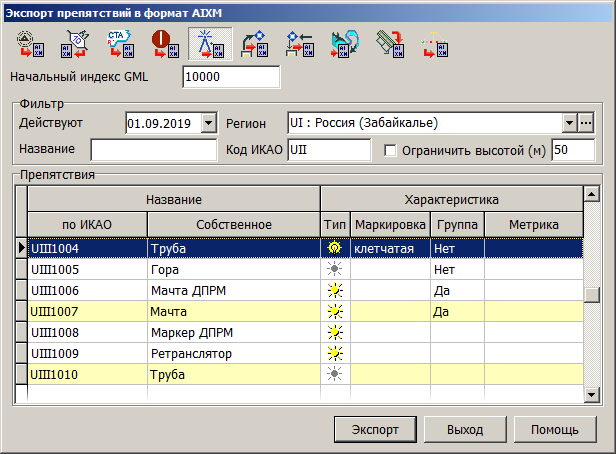Click the Экспорт button

tap(375, 429)
